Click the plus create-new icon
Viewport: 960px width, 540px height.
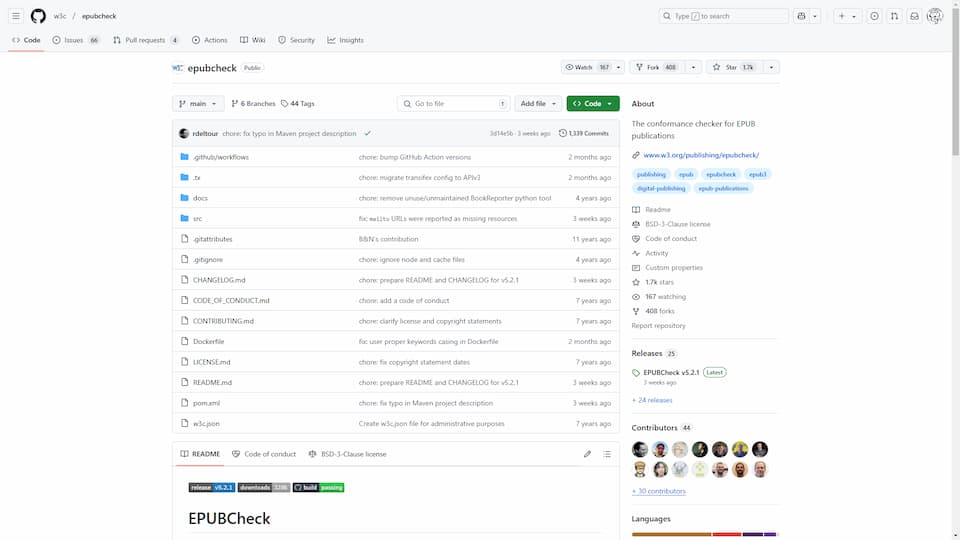click(x=842, y=16)
